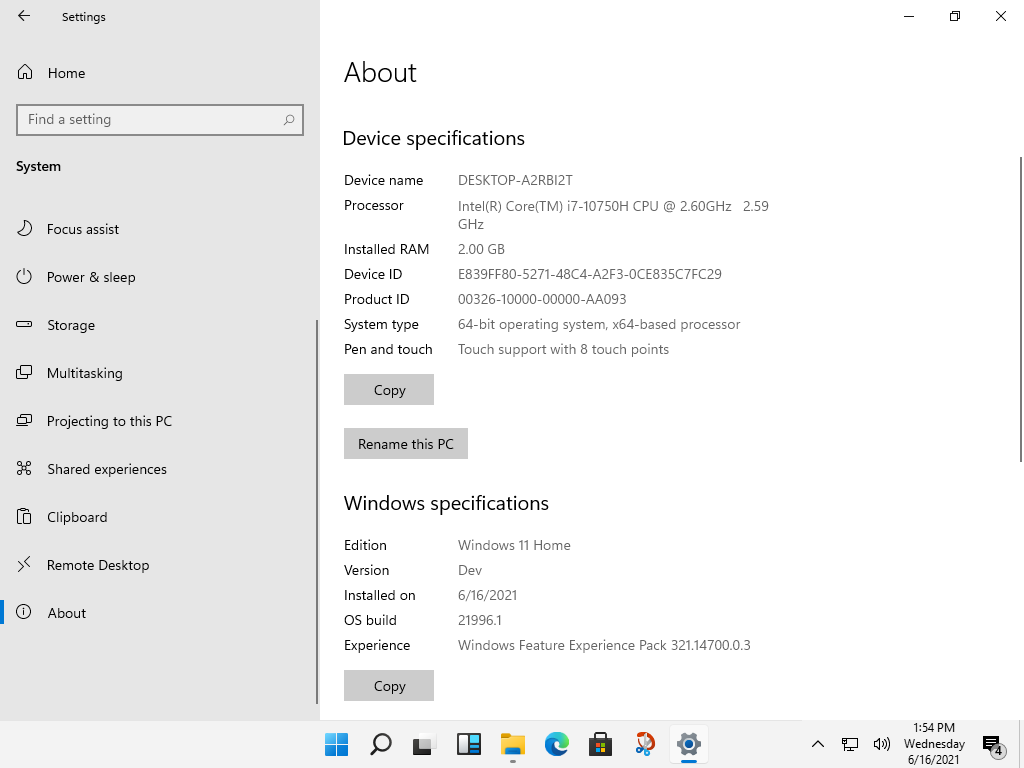Open File Explorer from taskbar
Image resolution: width=1024 pixels, height=768 pixels.
tap(513, 744)
